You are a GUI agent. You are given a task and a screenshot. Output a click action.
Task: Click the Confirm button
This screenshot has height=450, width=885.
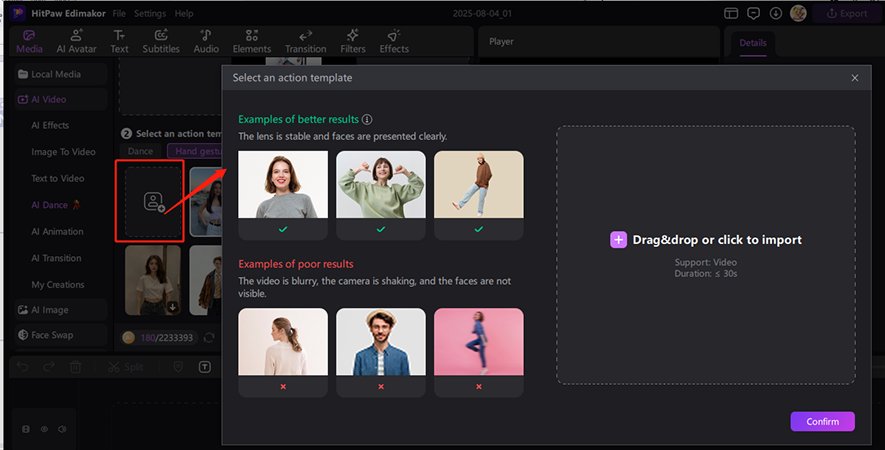(x=822, y=421)
